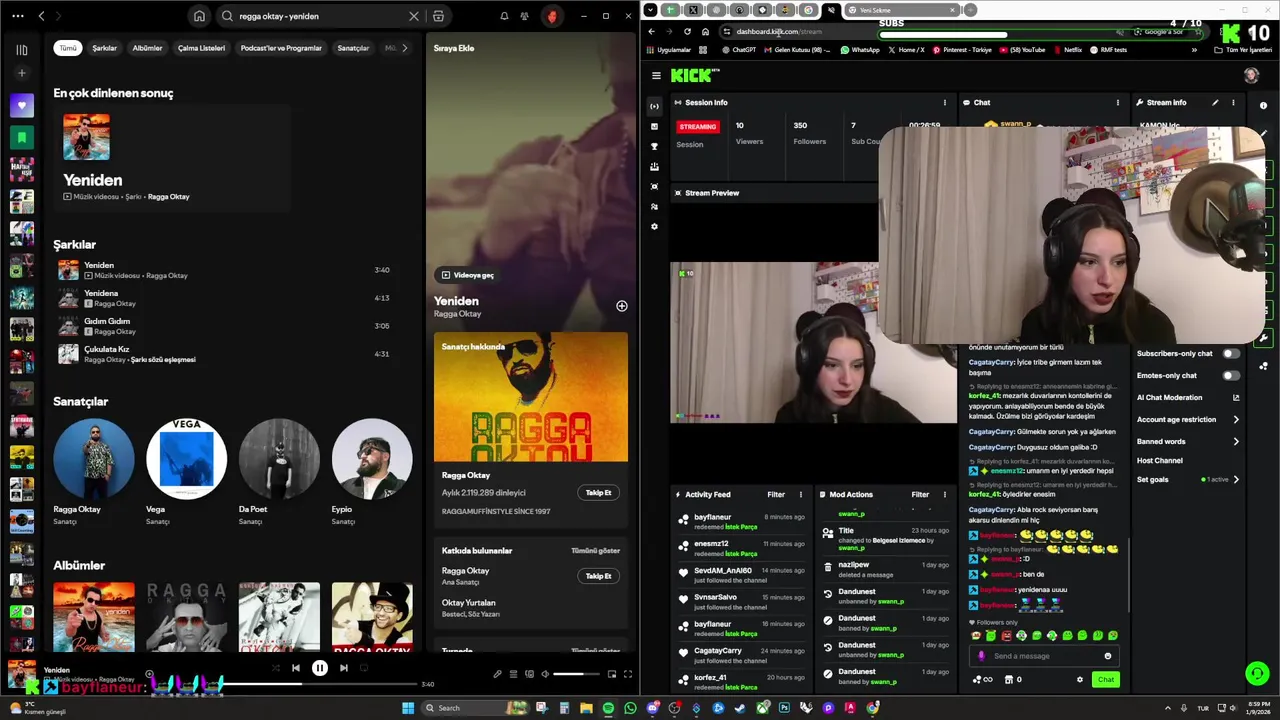The height and width of the screenshot is (720, 1280).
Task: Open the emoji picker in chat input
Action: 1107,656
